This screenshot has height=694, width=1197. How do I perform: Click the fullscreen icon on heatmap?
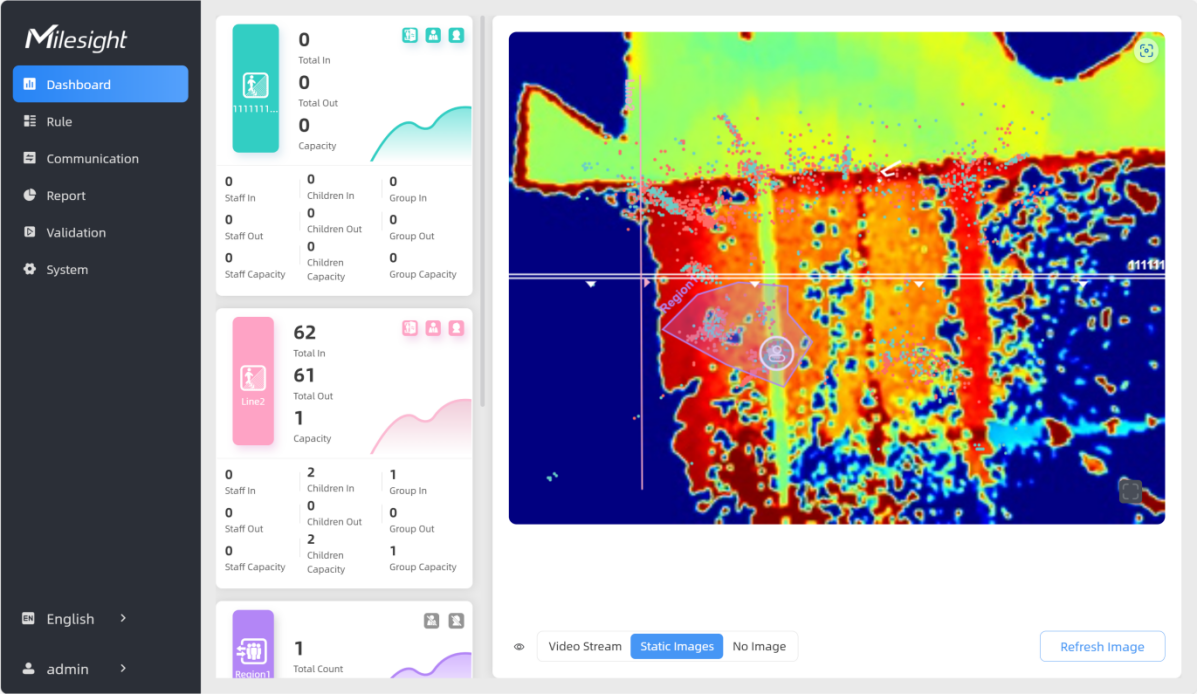tap(1130, 491)
